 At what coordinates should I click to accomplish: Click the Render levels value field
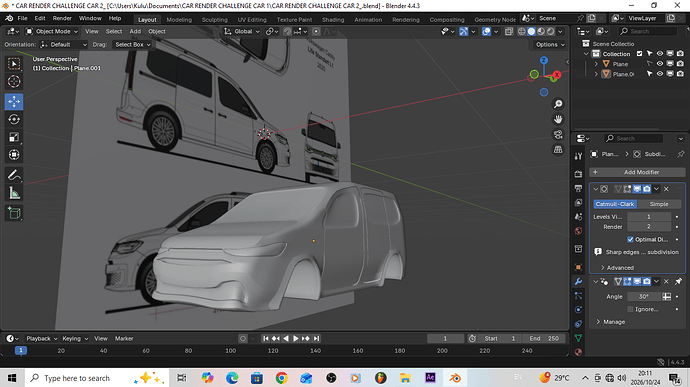(649, 227)
